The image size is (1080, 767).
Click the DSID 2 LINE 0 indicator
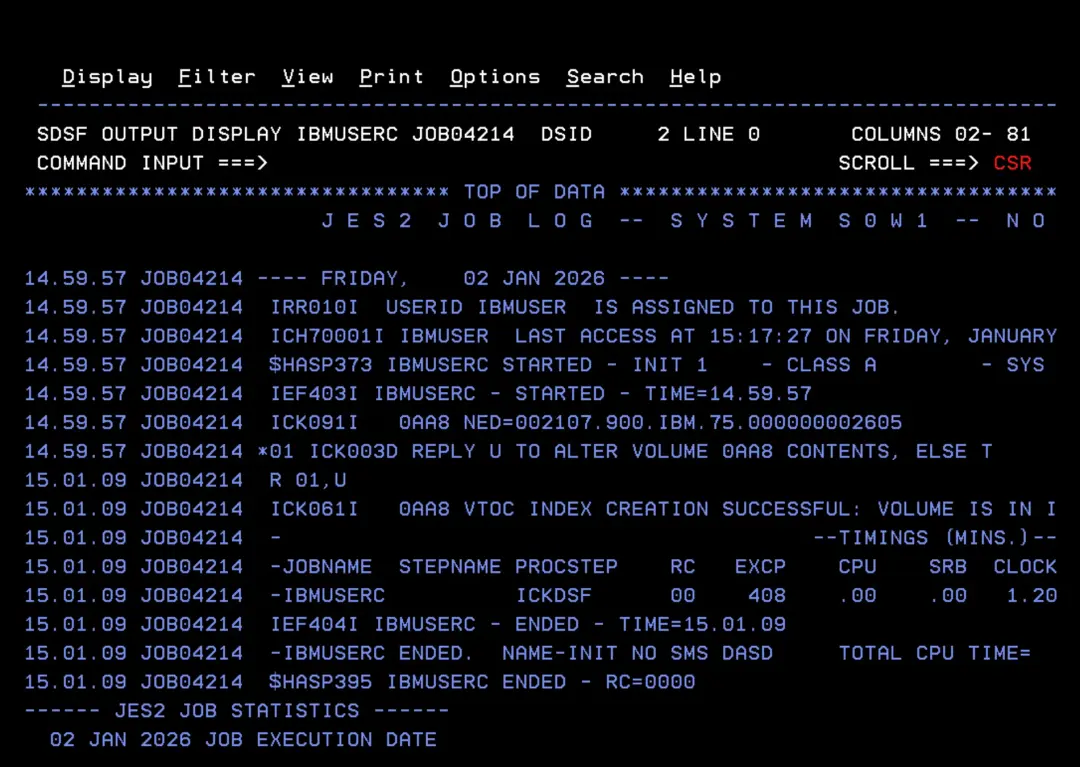click(650, 134)
